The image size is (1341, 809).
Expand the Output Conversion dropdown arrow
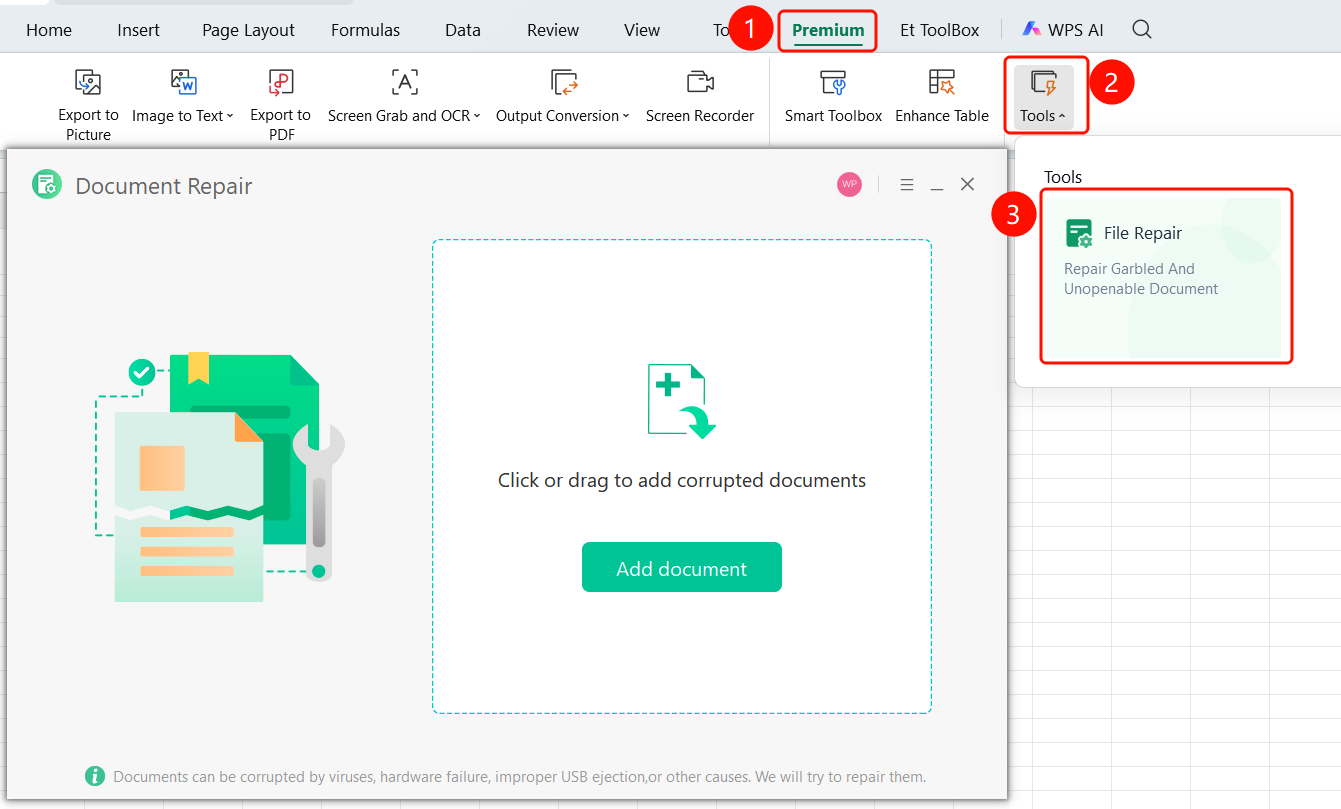point(626,116)
